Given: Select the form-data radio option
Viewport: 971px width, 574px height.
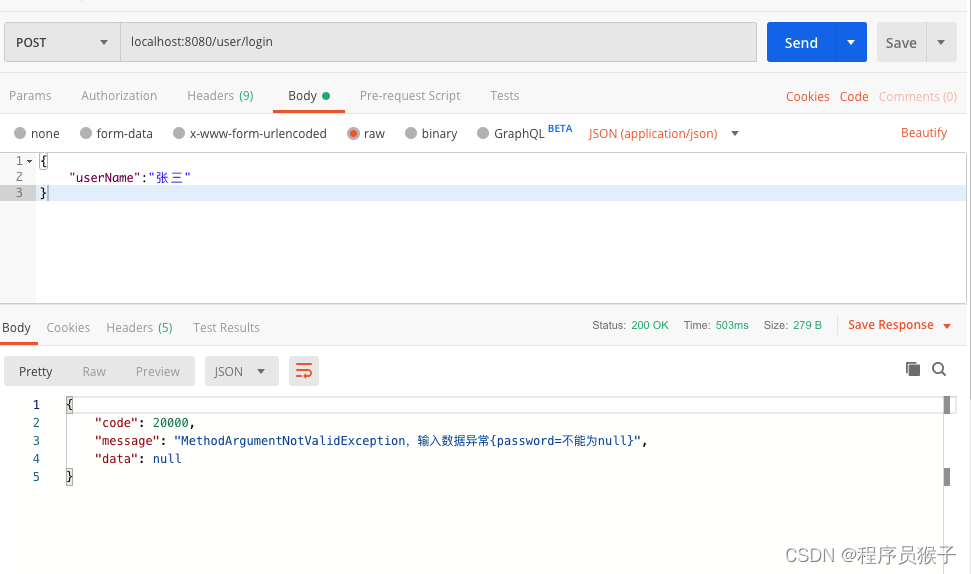Looking at the screenshot, I should click(x=86, y=133).
